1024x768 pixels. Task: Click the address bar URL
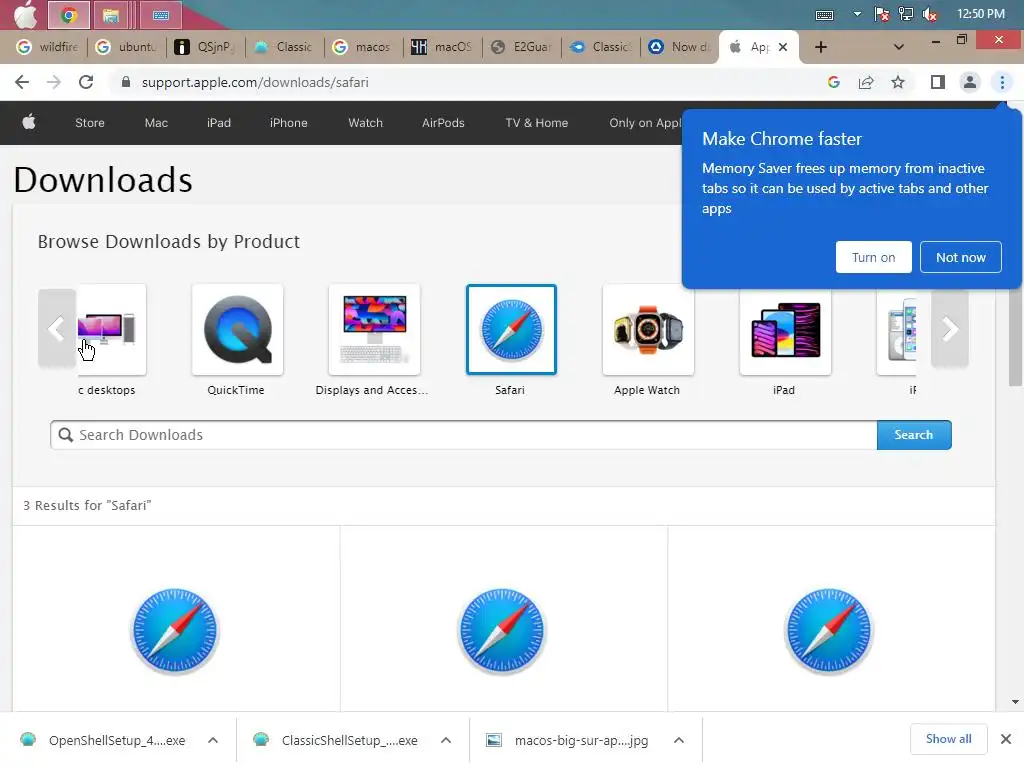point(255,82)
